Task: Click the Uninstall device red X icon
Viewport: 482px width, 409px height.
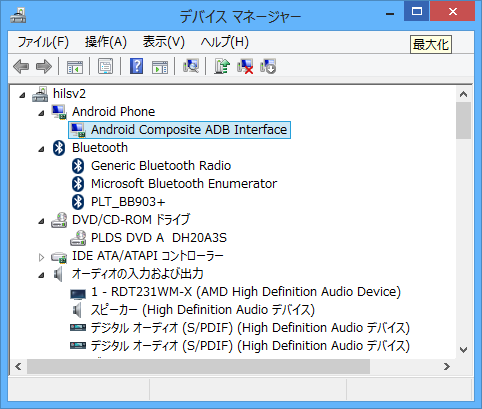Action: [245, 66]
